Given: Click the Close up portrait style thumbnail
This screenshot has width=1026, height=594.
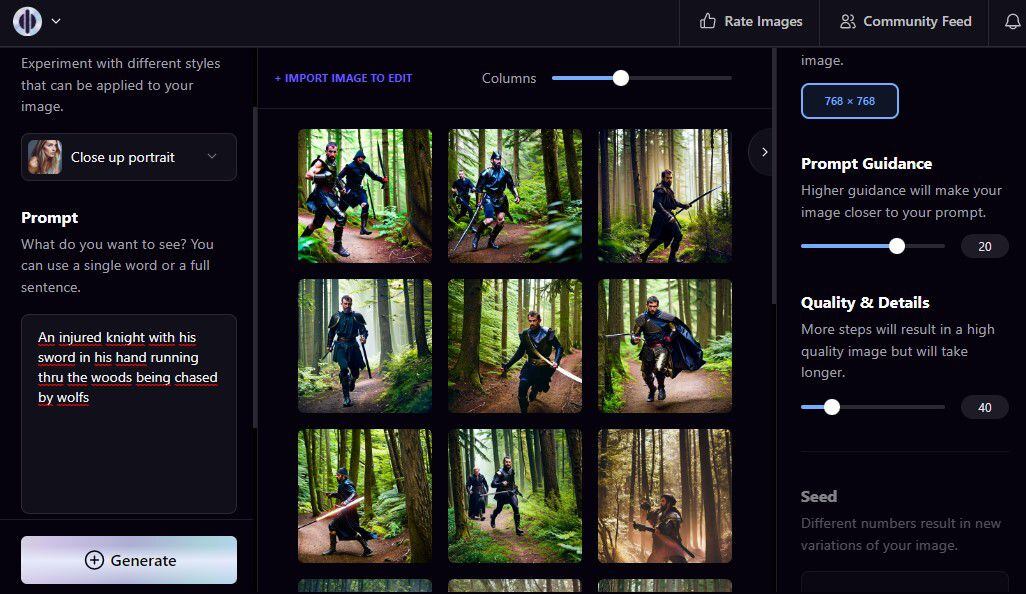Looking at the screenshot, I should tap(45, 157).
